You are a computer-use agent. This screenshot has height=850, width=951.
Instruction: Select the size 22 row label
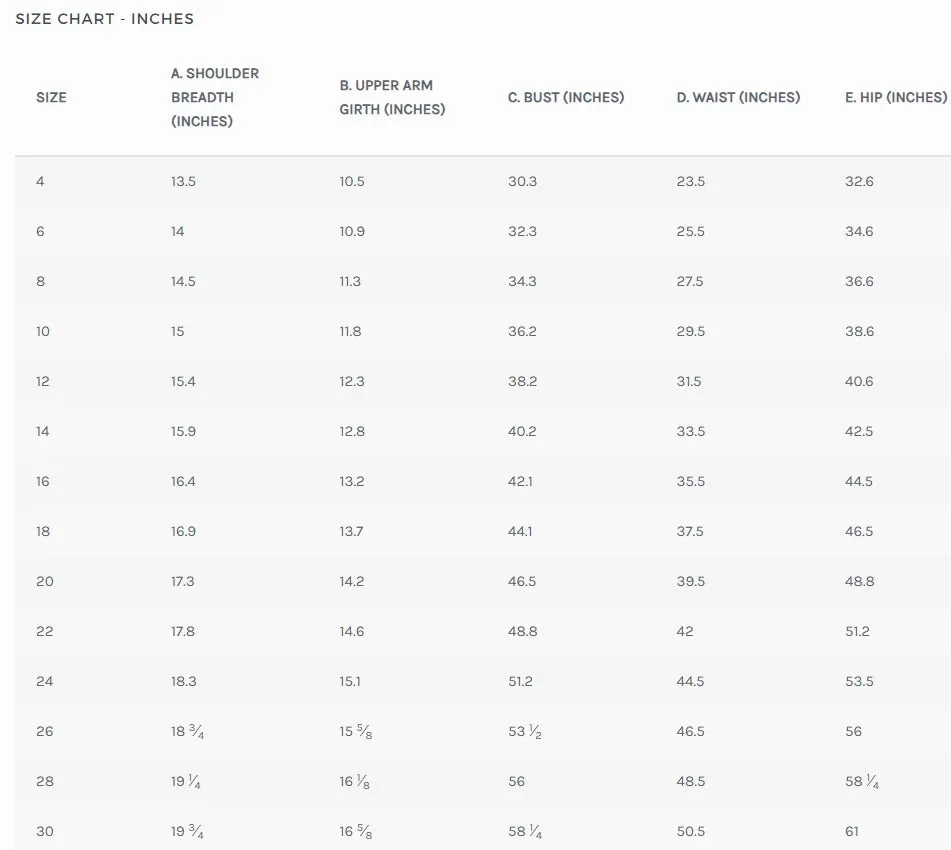pyautogui.click(x=44, y=631)
